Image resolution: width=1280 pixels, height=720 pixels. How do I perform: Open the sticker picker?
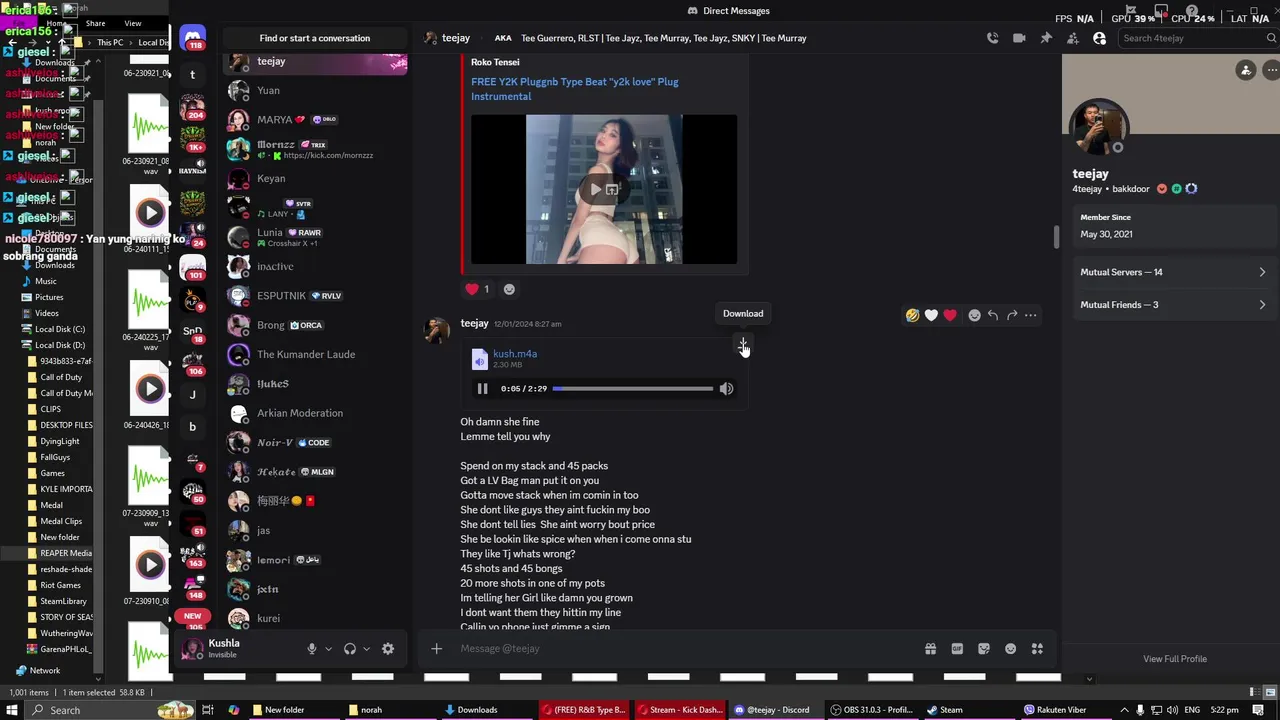tap(984, 649)
